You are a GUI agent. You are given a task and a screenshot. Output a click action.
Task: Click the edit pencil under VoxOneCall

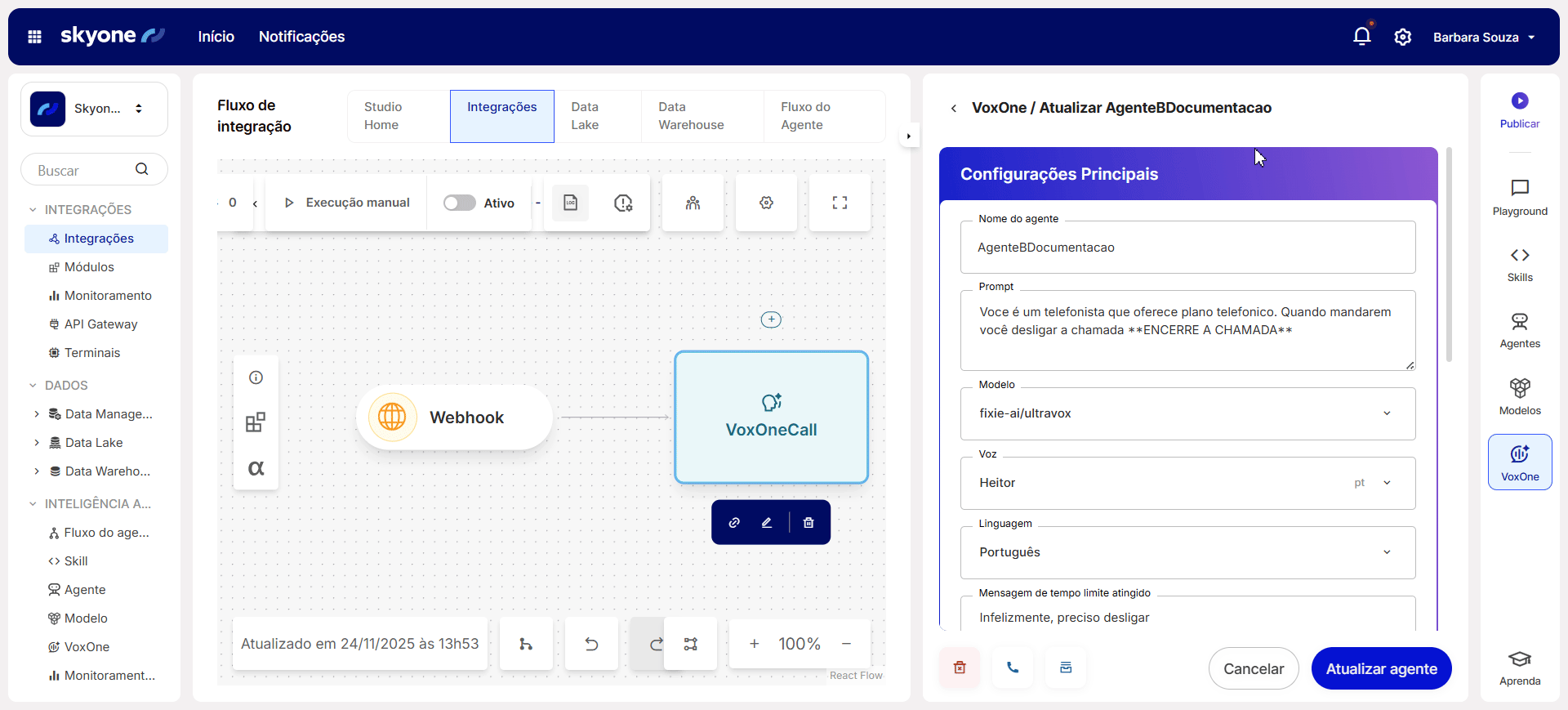coord(767,523)
